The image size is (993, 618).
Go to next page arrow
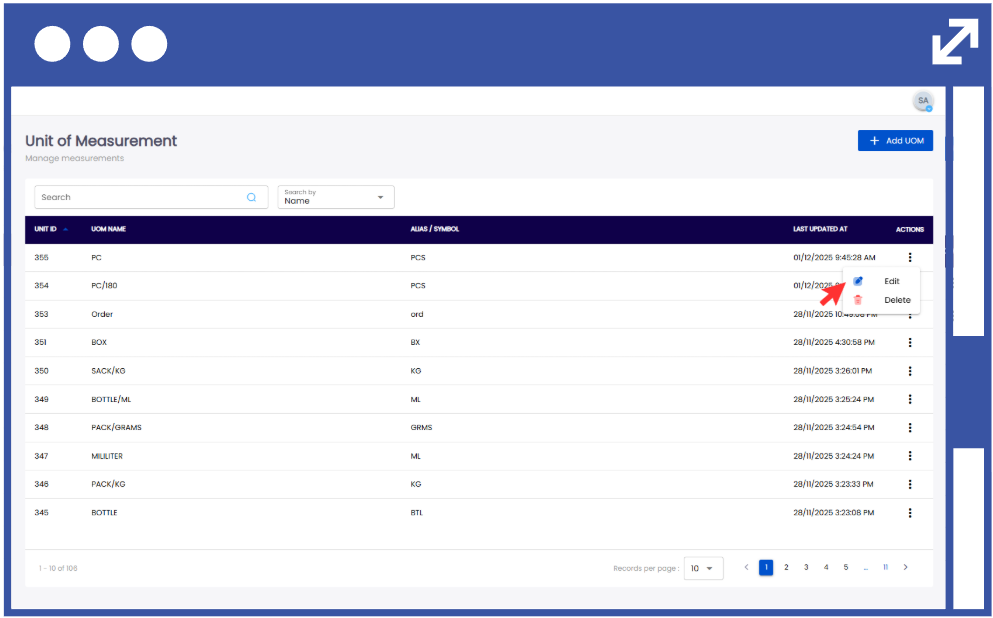click(906, 567)
